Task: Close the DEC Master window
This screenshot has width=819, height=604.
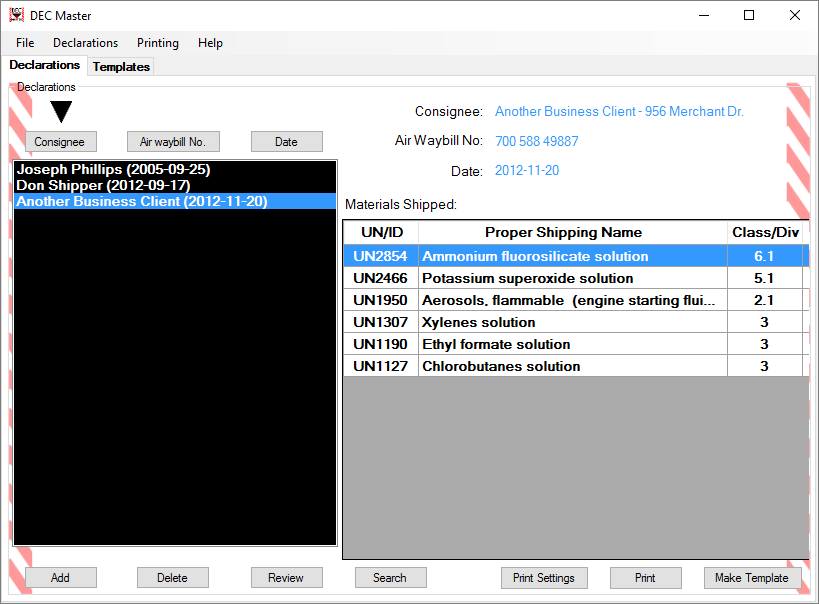Action: tap(795, 15)
